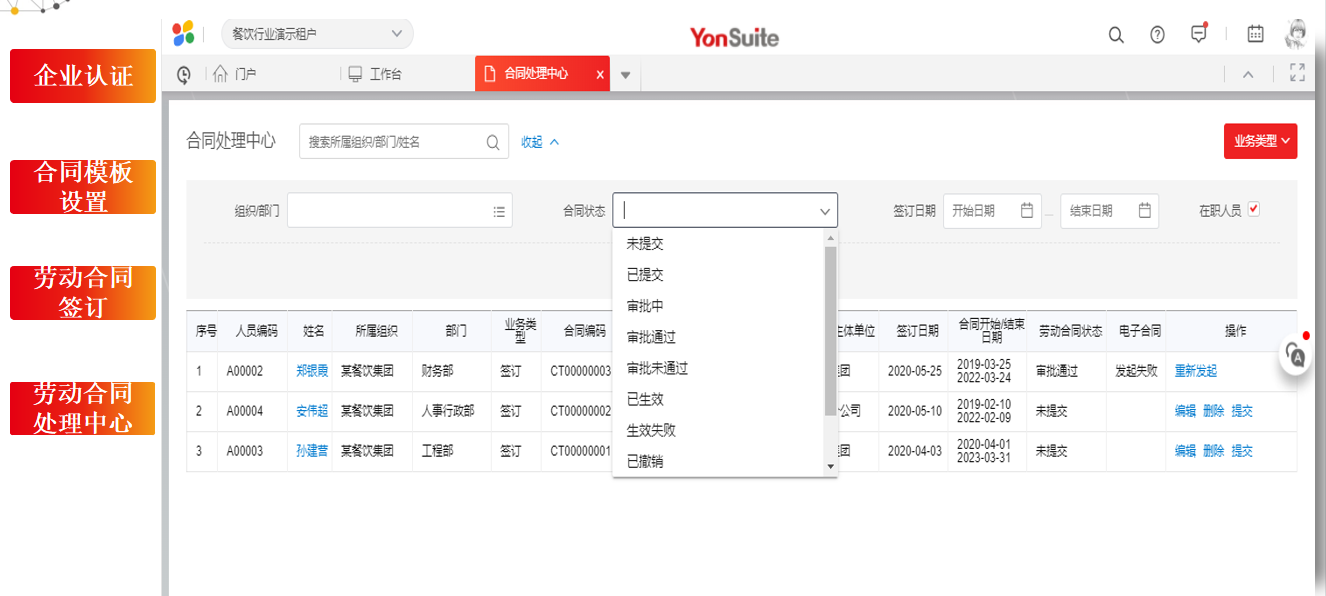Open the messages notification icon

pos(1199,34)
